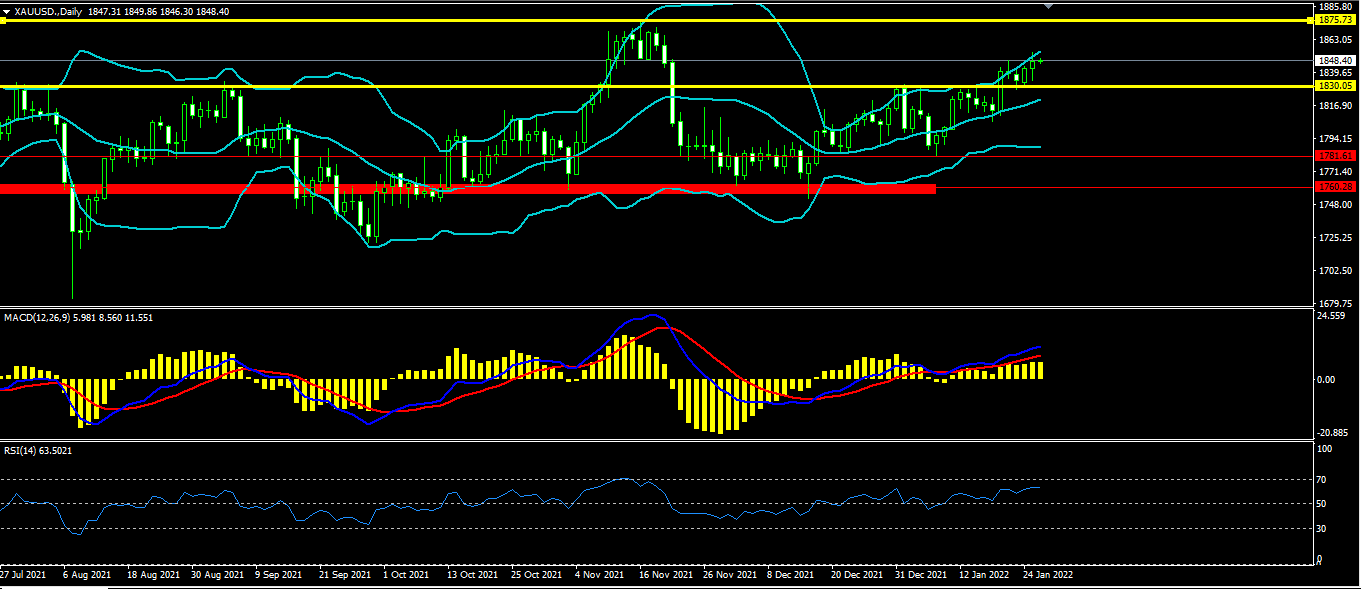Viewport: 1361px width, 589px height.
Task: Click the 1885.80 price scale value
Action: pyautogui.click(x=1335, y=7)
